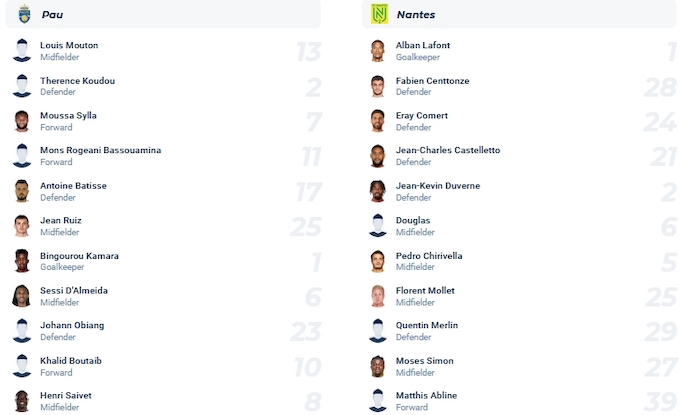Click Khalid Boutaib's placeholder jersey icon
Image resolution: width=690 pixels, height=415 pixels.
pyautogui.click(x=22, y=366)
